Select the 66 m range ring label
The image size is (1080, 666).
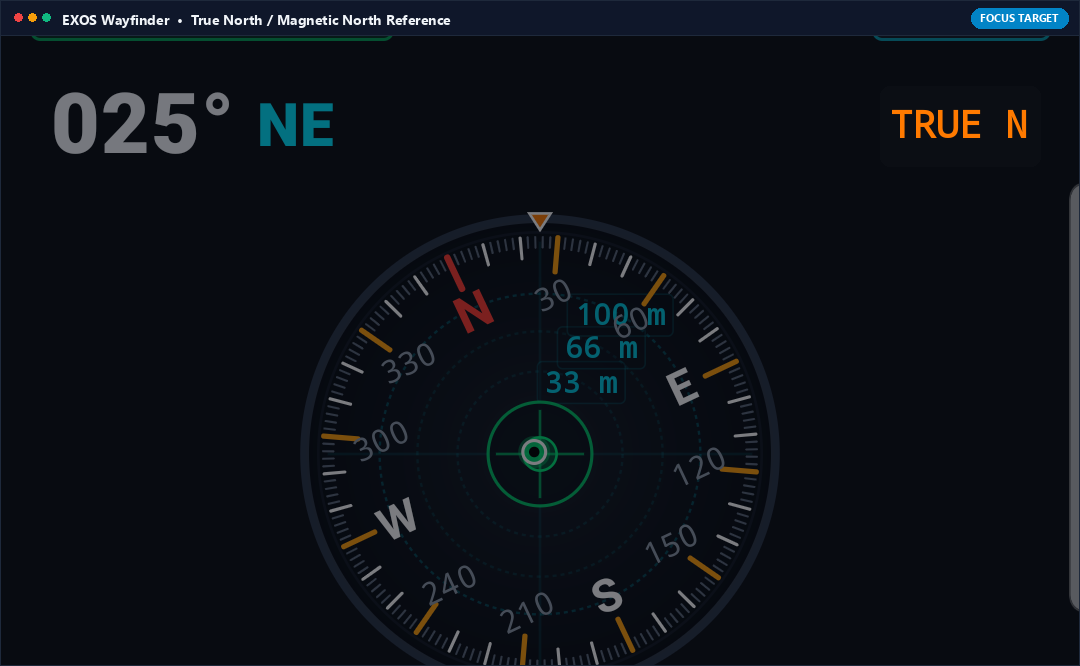click(601, 348)
